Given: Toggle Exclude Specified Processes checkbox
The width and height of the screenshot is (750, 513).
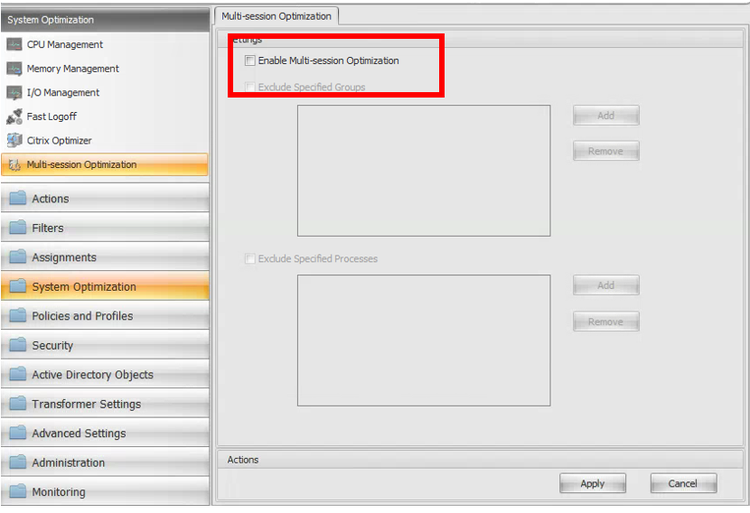Looking at the screenshot, I should tap(250, 259).
